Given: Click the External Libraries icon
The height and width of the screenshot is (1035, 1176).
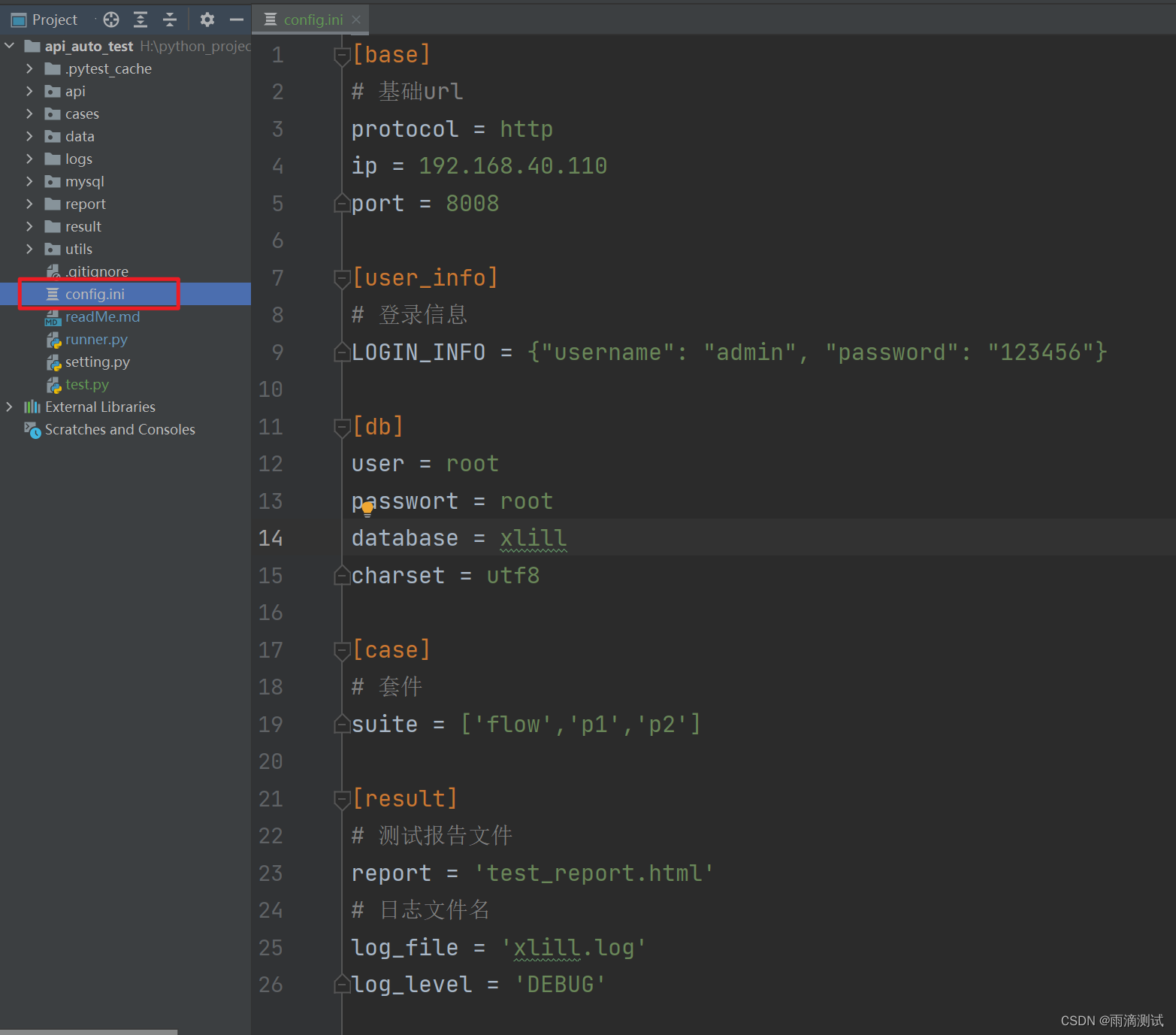Looking at the screenshot, I should pyautogui.click(x=32, y=407).
